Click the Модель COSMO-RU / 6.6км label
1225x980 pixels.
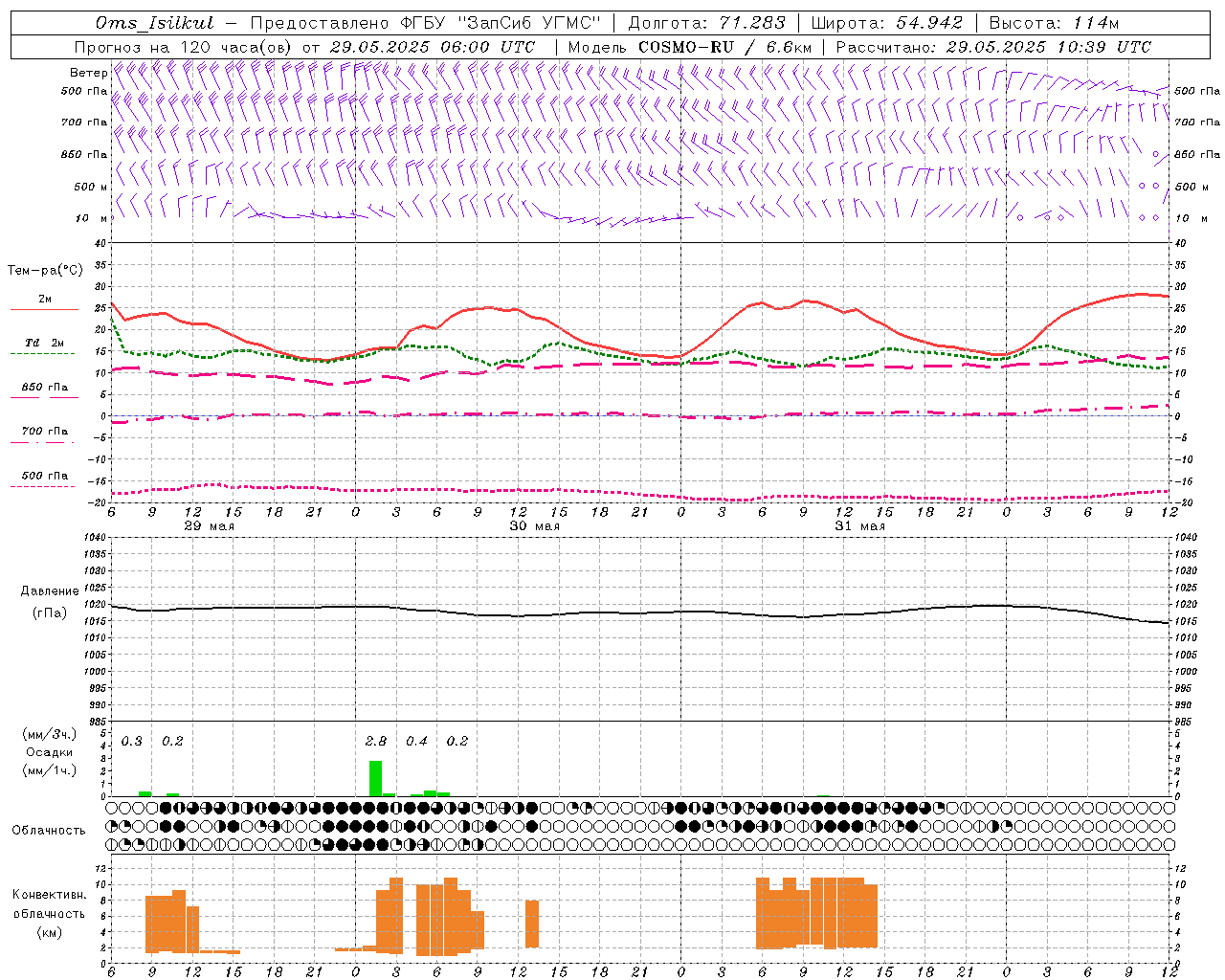tap(689, 47)
